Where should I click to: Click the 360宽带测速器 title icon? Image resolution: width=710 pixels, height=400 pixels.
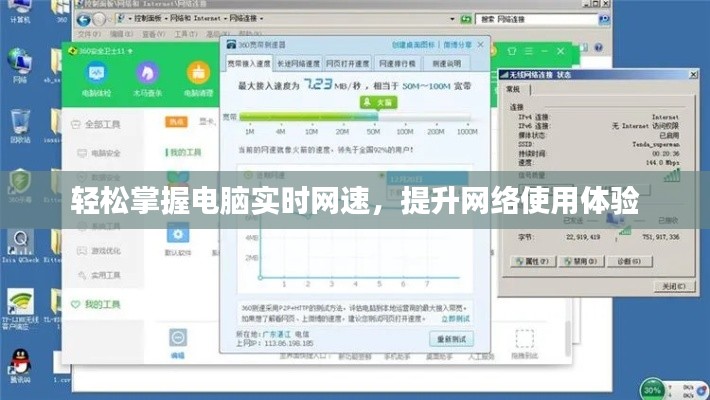(231, 44)
